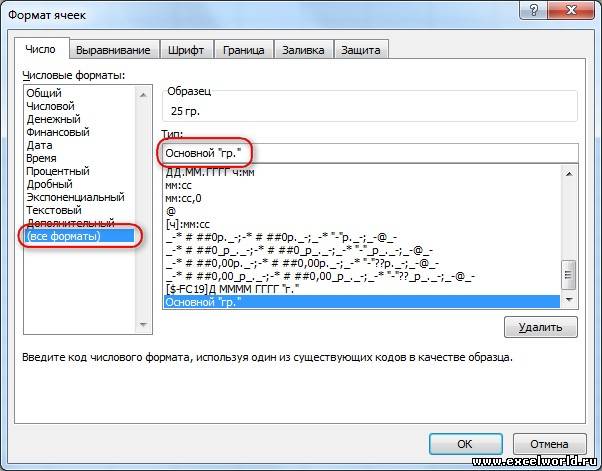This screenshot has height=471, width=602.
Task: Go to the Граница tab
Action: click(244, 50)
